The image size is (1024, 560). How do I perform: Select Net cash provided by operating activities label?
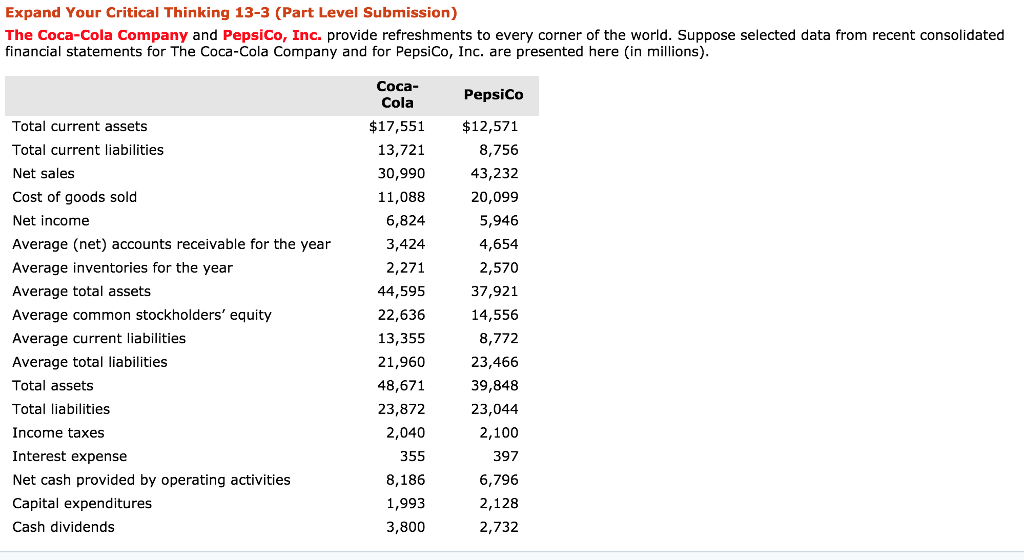click(x=152, y=479)
